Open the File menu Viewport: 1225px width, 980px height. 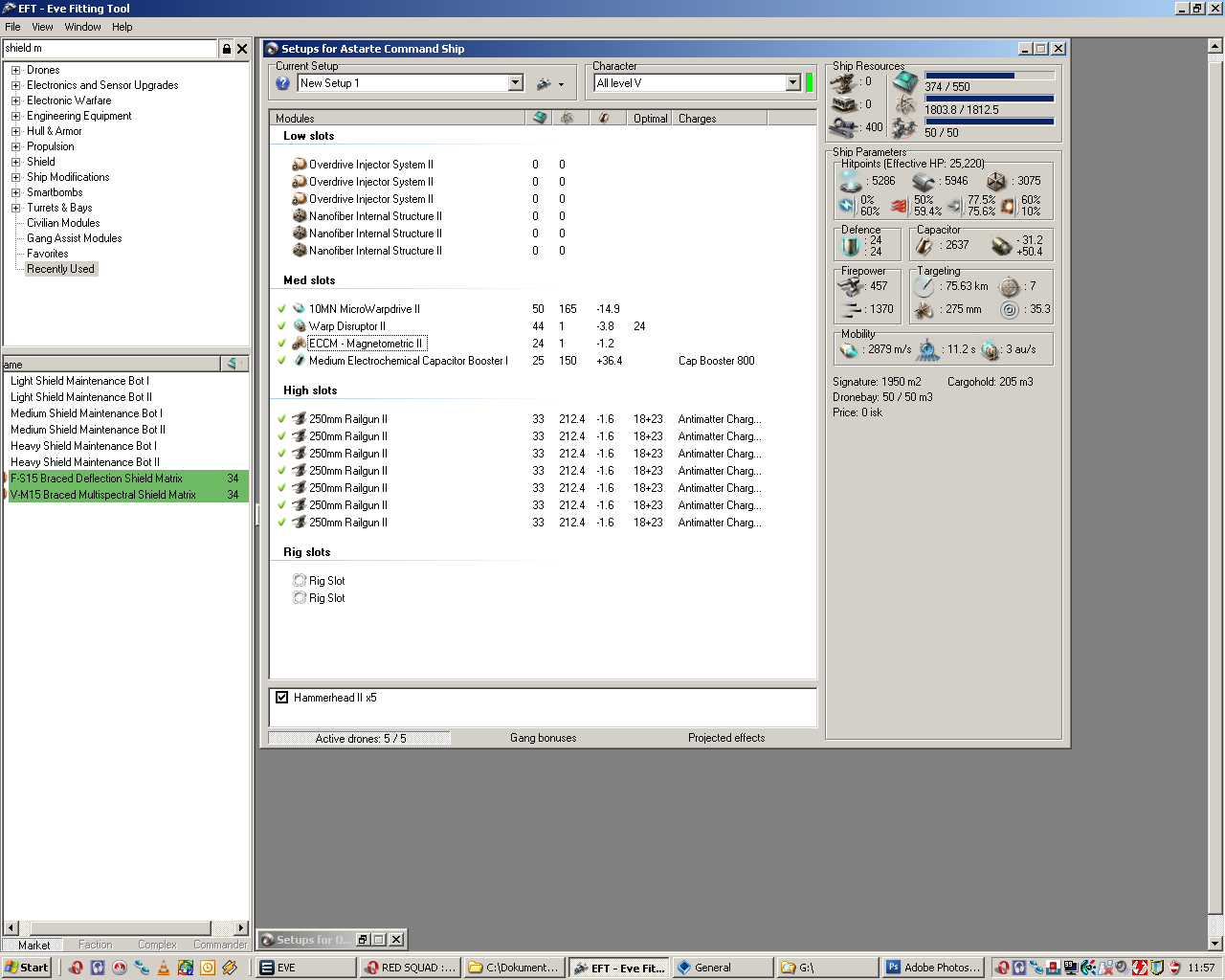coord(12,27)
